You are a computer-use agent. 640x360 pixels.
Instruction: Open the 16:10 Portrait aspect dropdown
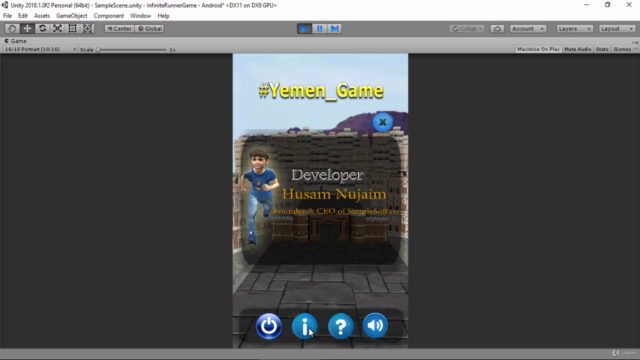coord(40,49)
